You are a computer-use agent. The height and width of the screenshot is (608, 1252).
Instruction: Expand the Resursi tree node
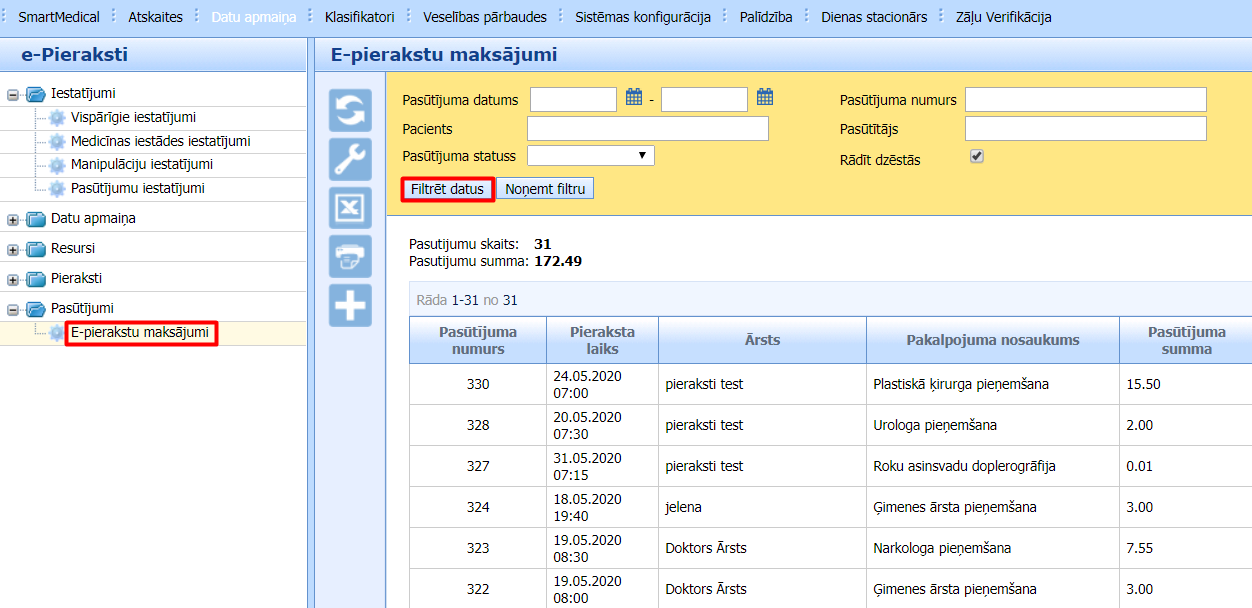point(13,249)
